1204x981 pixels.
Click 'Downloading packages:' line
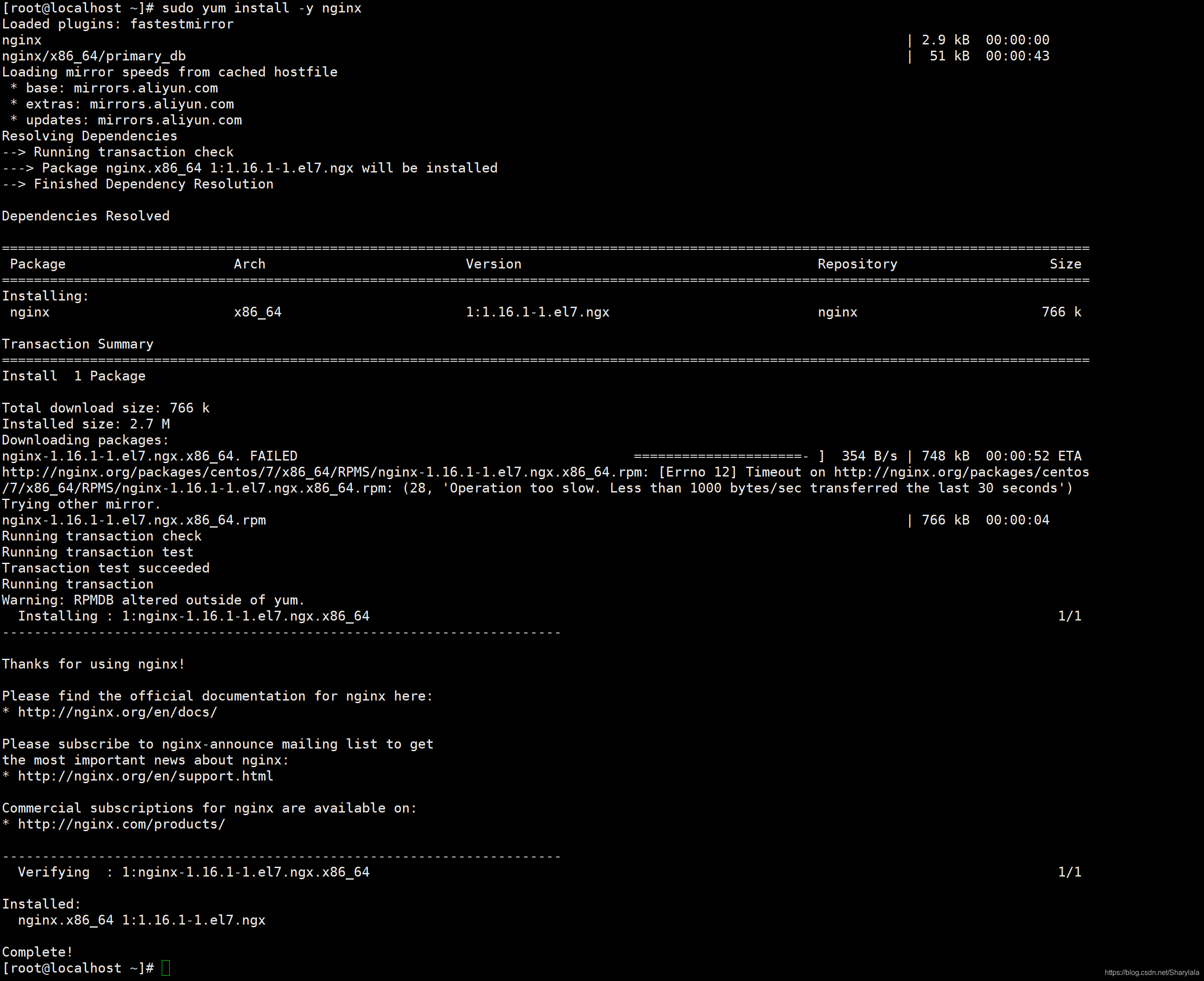pos(85,440)
